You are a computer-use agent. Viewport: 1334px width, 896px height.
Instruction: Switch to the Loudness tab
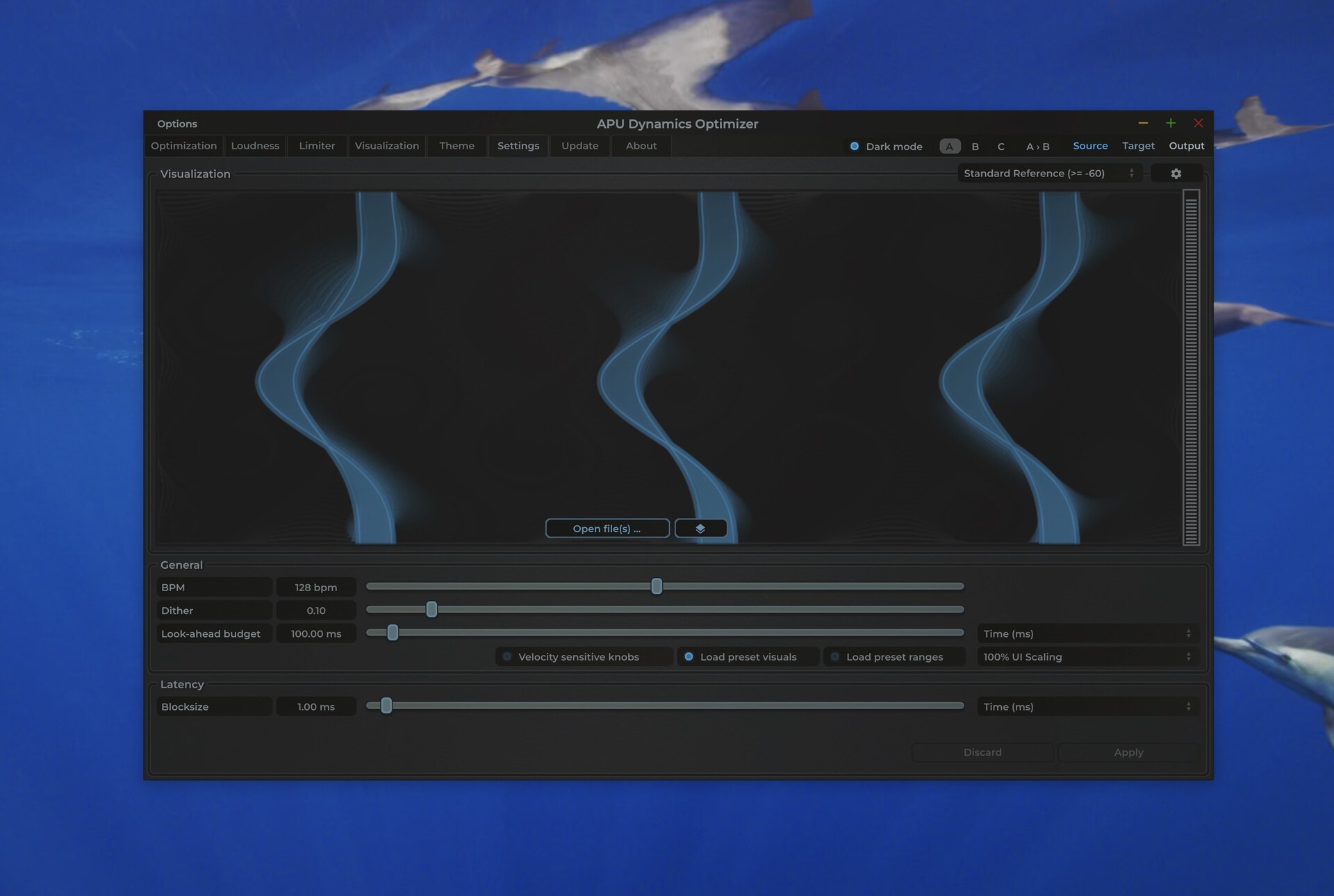coord(255,146)
